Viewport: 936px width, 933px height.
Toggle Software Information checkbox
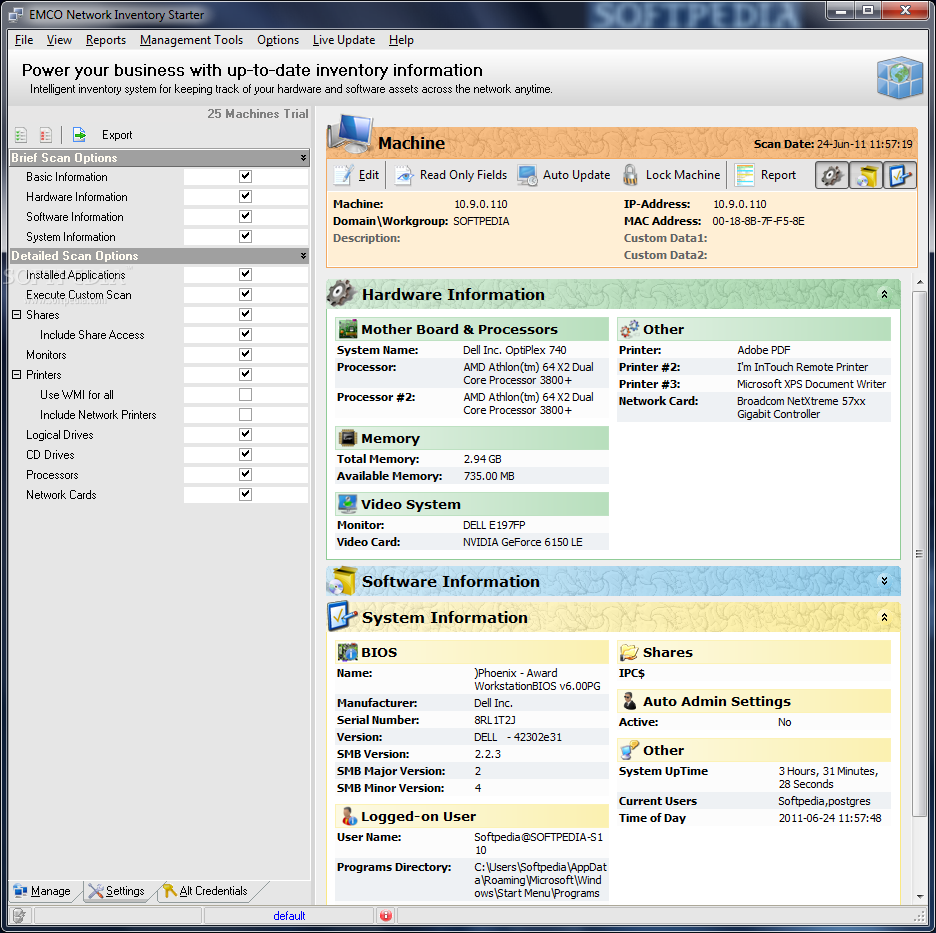(x=245, y=216)
